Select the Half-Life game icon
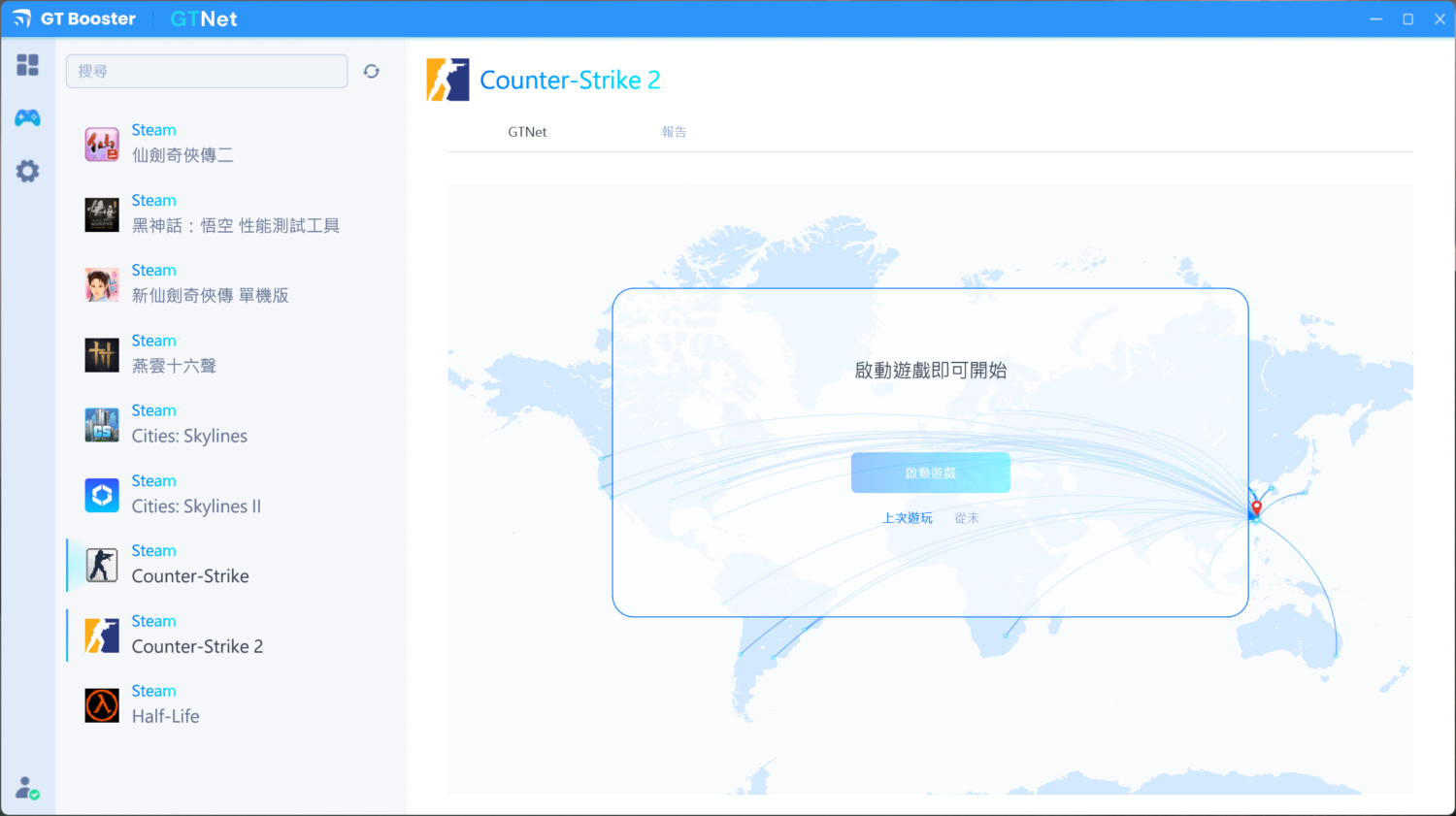Viewport: 1456px width, 816px height. [x=102, y=705]
